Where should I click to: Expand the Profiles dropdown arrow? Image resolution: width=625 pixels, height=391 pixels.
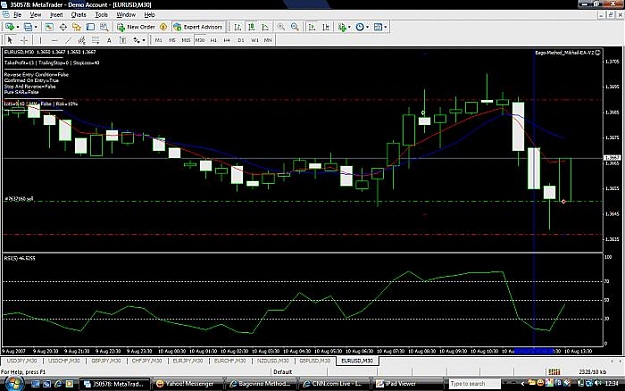(36, 27)
